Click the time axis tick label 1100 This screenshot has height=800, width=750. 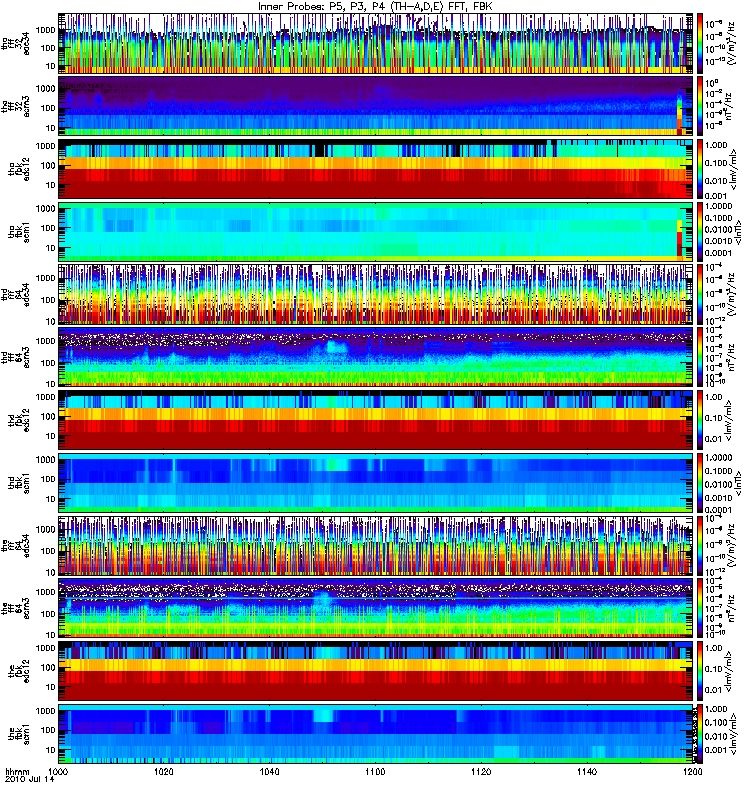tap(375, 771)
